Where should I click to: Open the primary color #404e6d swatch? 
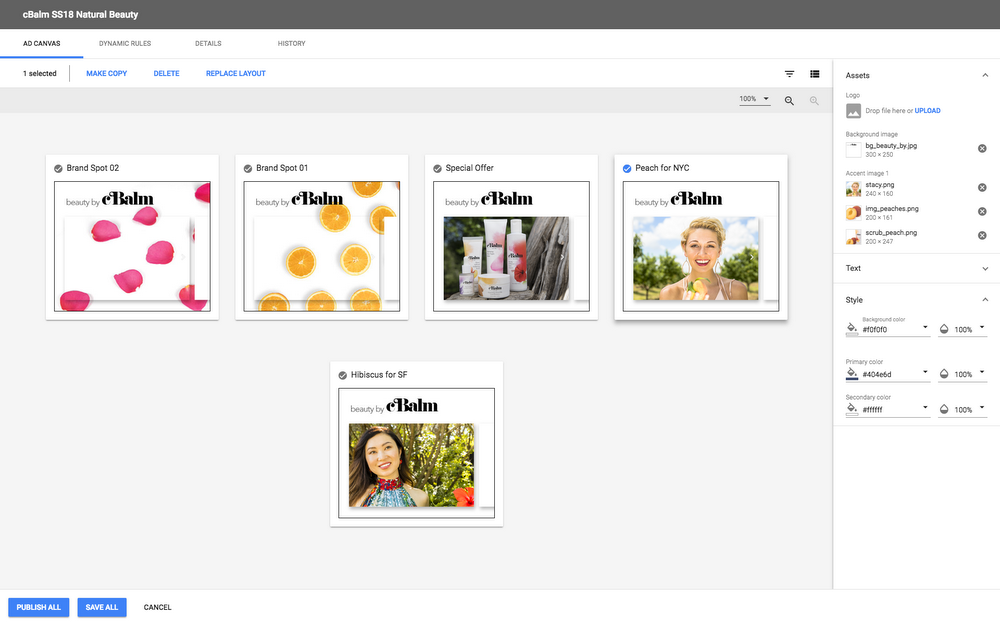[x=852, y=374]
